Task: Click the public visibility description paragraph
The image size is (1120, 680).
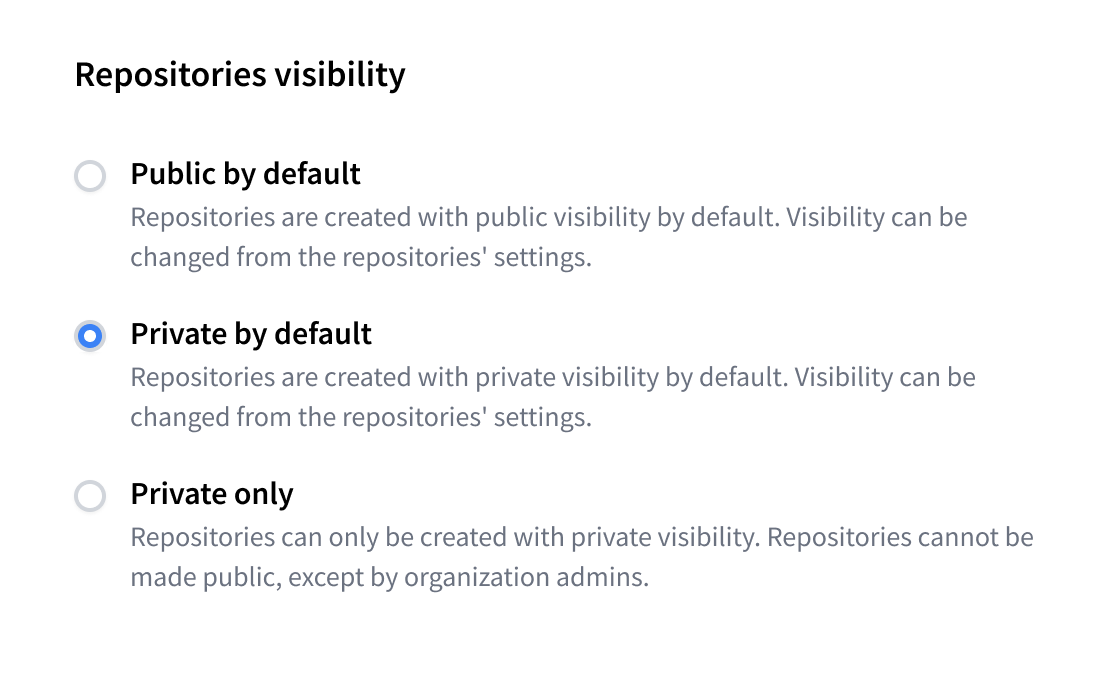Action: 548,237
